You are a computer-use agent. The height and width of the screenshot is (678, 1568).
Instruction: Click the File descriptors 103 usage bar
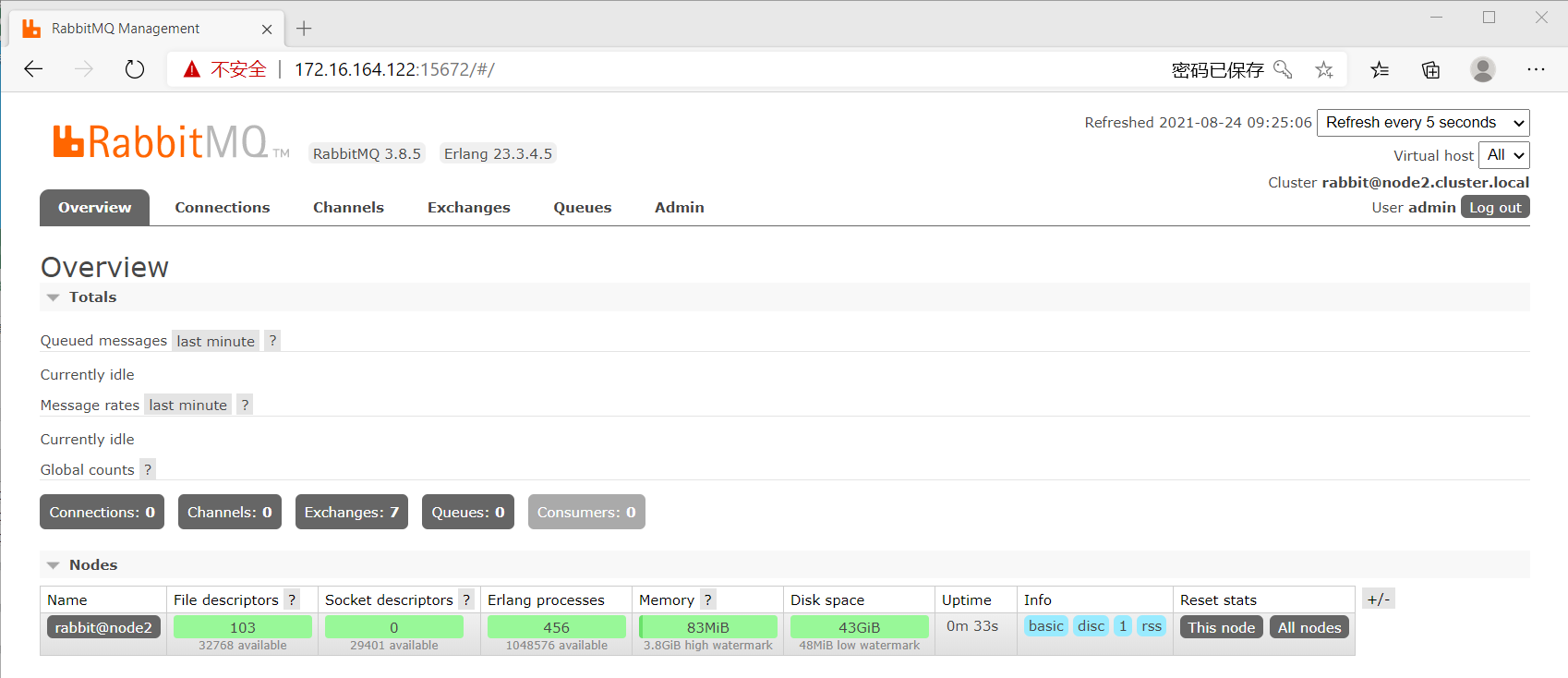[x=243, y=627]
